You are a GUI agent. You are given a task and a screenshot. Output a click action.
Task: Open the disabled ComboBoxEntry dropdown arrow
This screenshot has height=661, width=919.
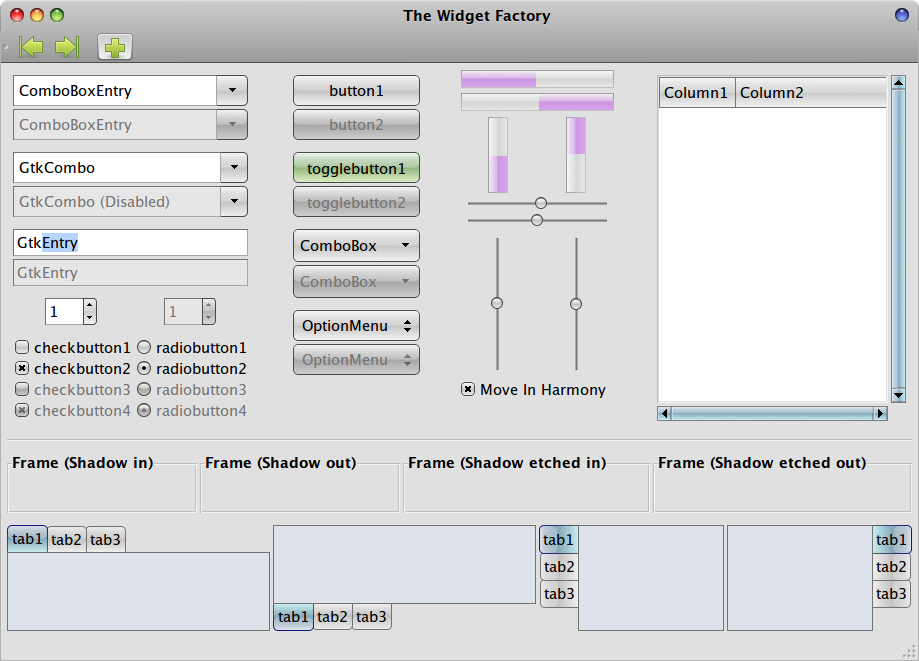[232, 125]
